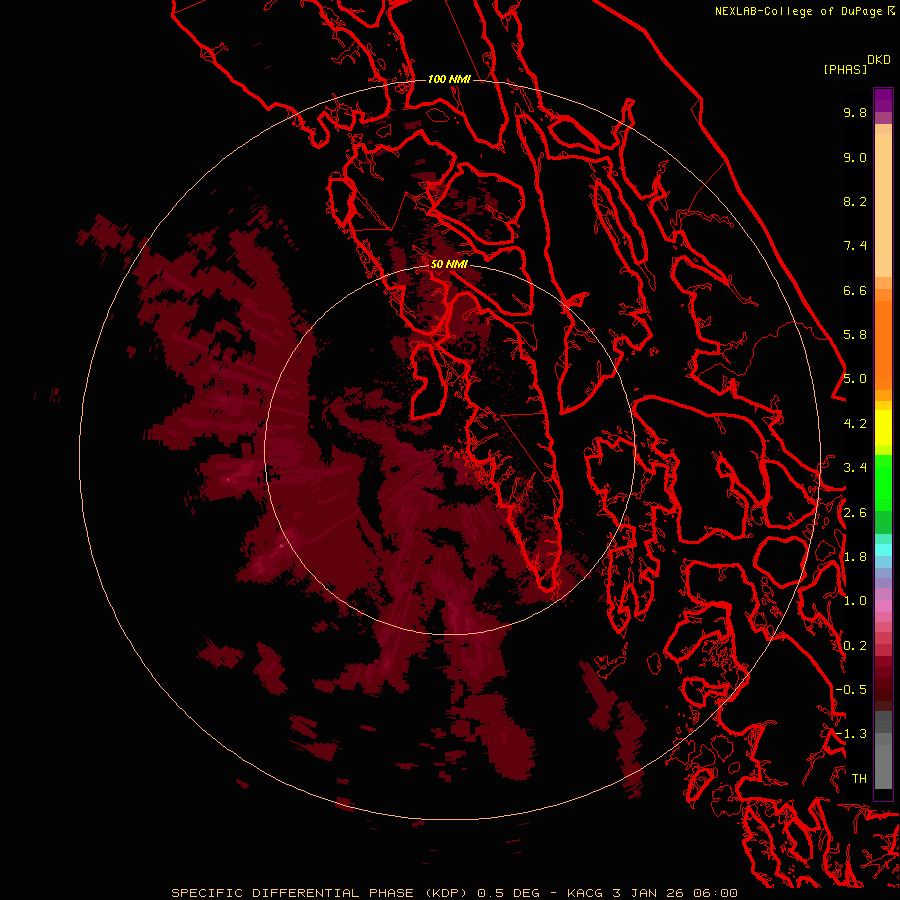The height and width of the screenshot is (900, 900).
Task: Select the TH threshold label
Action: (x=859, y=779)
